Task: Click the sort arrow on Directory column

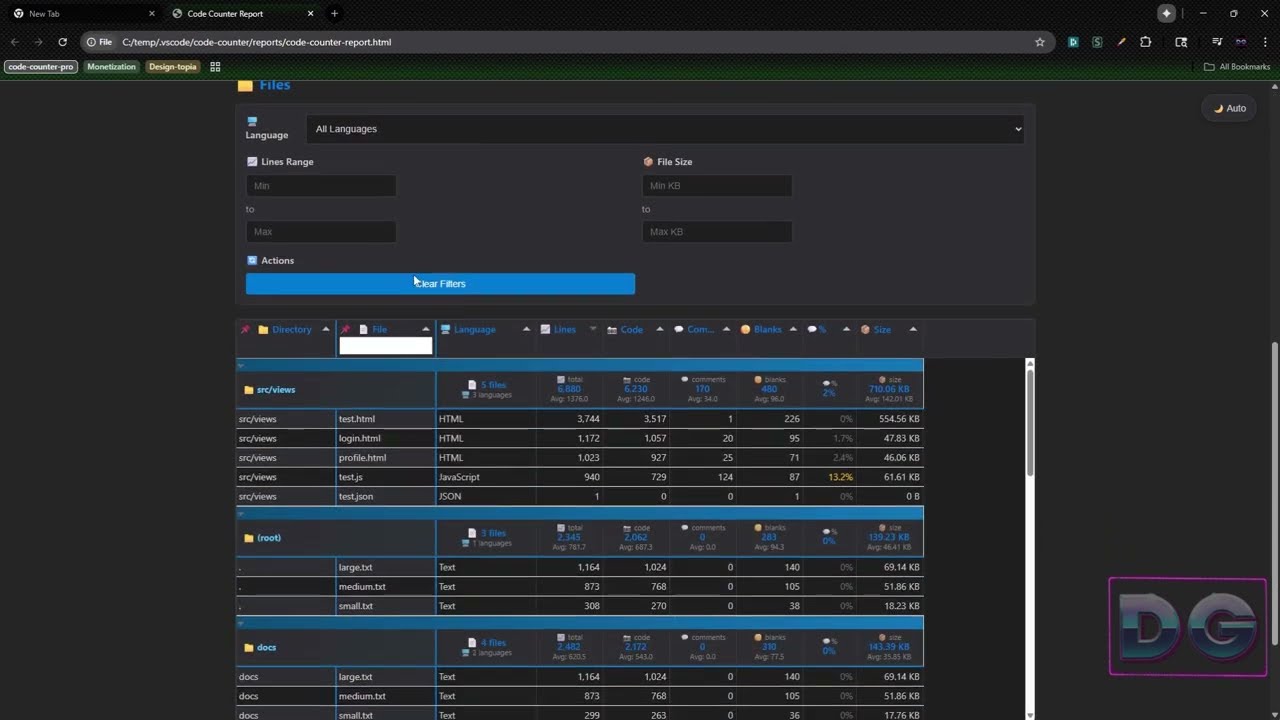Action: pyautogui.click(x=326, y=329)
